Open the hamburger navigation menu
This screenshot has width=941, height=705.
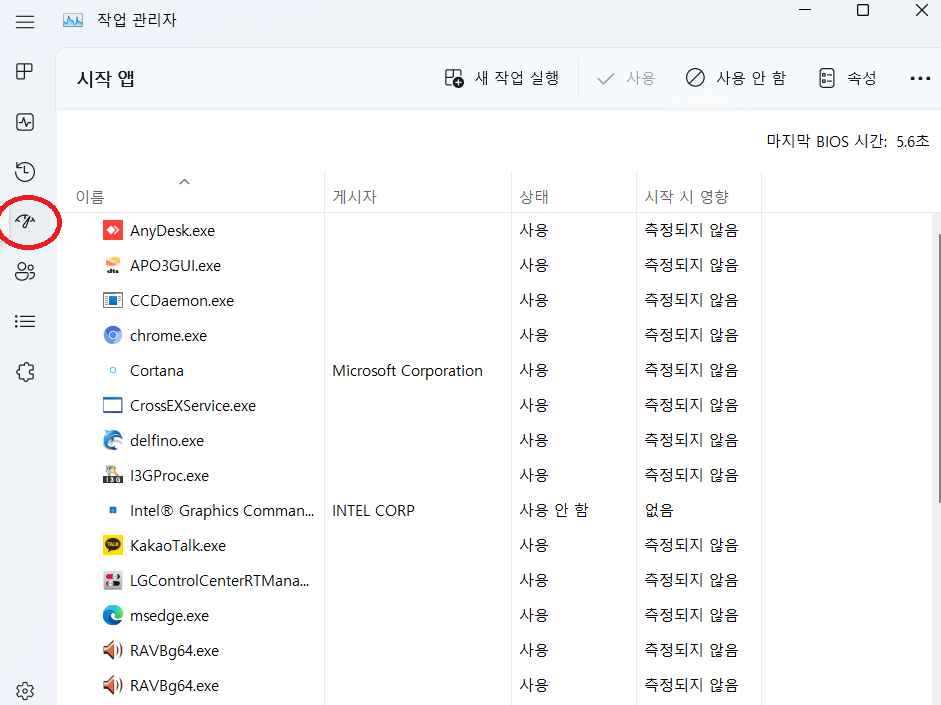tap(25, 22)
